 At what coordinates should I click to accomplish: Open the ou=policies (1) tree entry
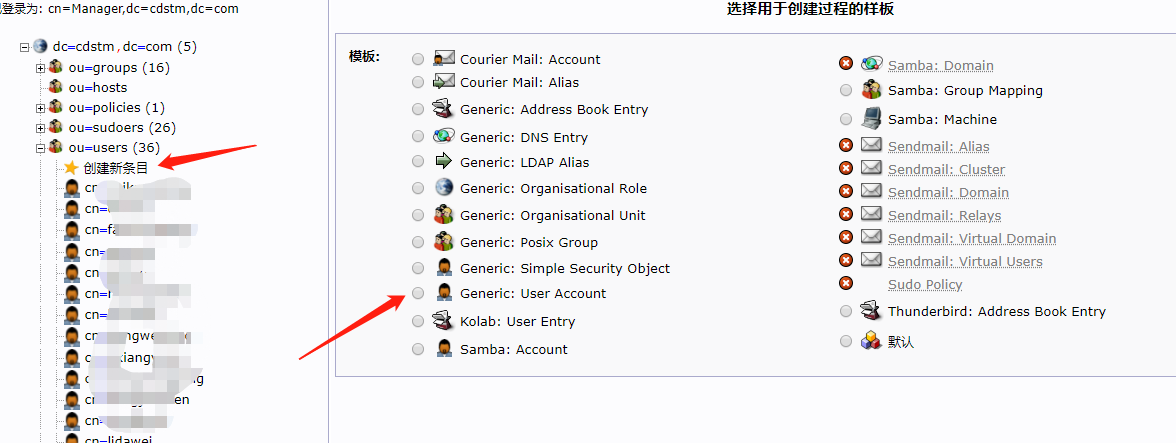click(117, 108)
